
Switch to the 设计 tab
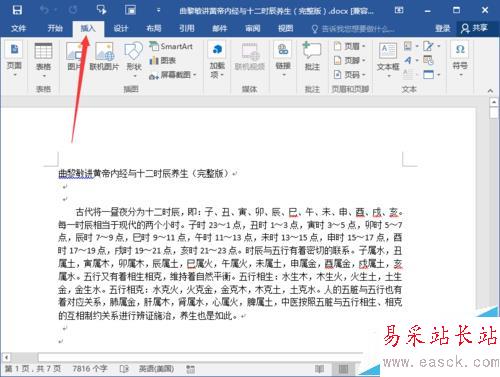(x=121, y=28)
